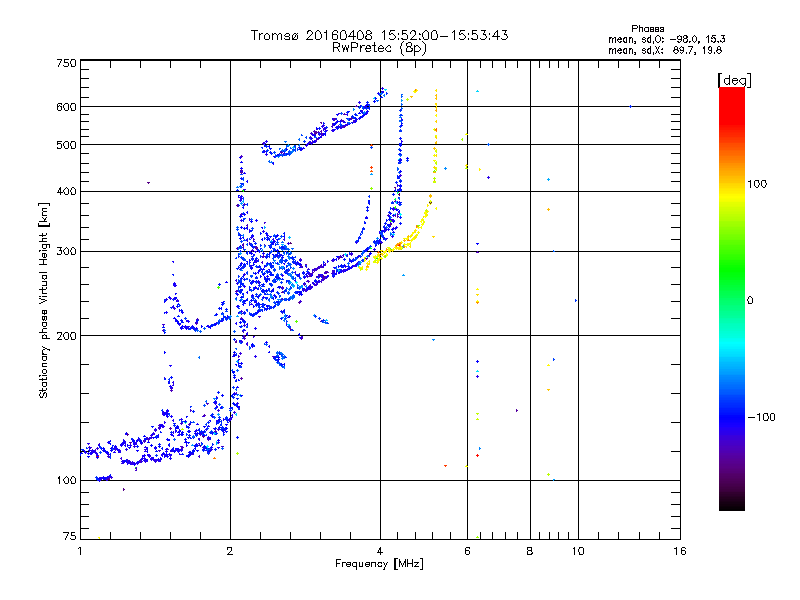The width and height of the screenshot is (800, 600).
Task: Click the y-axis tick label "600"
Action: click(x=66, y=107)
